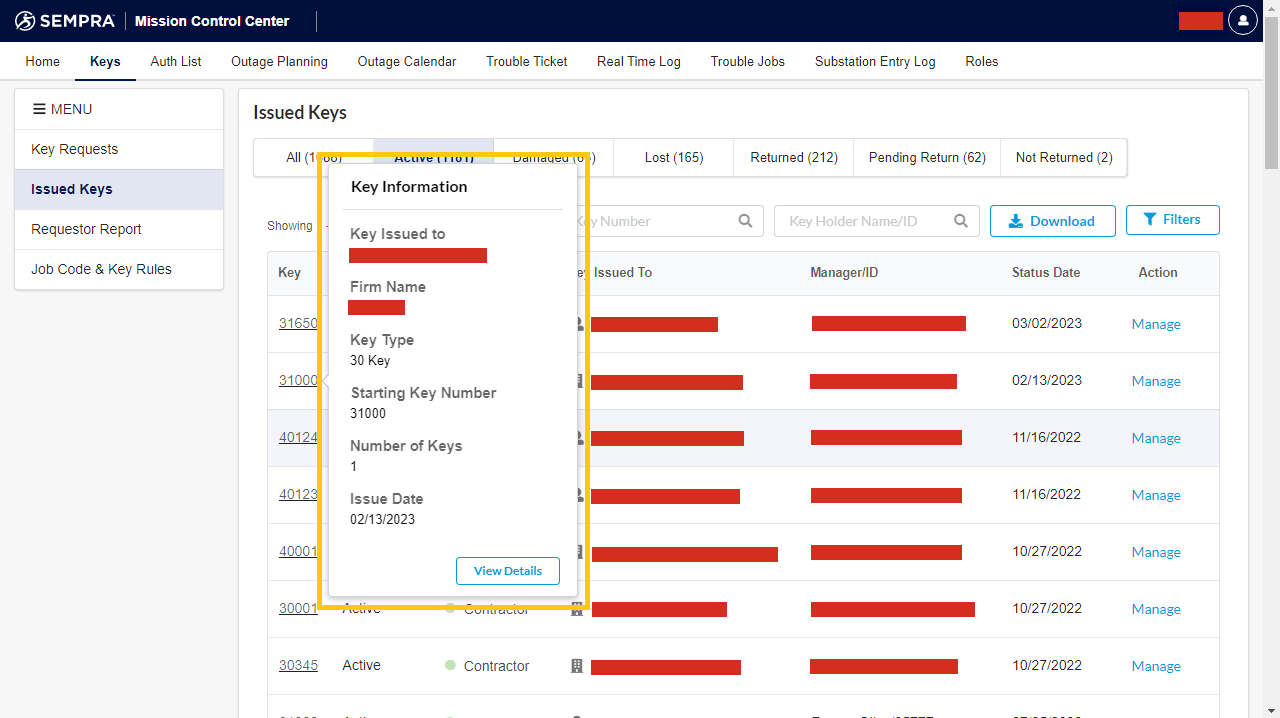Screen dimensions: 1280x718
Task: Click the user profile avatar icon
Action: pyautogui.click(x=1243, y=20)
